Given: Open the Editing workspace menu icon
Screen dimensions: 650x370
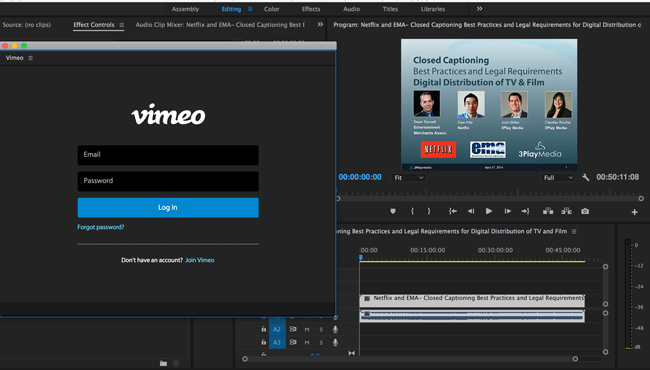Looking at the screenshot, I should click(x=250, y=9).
